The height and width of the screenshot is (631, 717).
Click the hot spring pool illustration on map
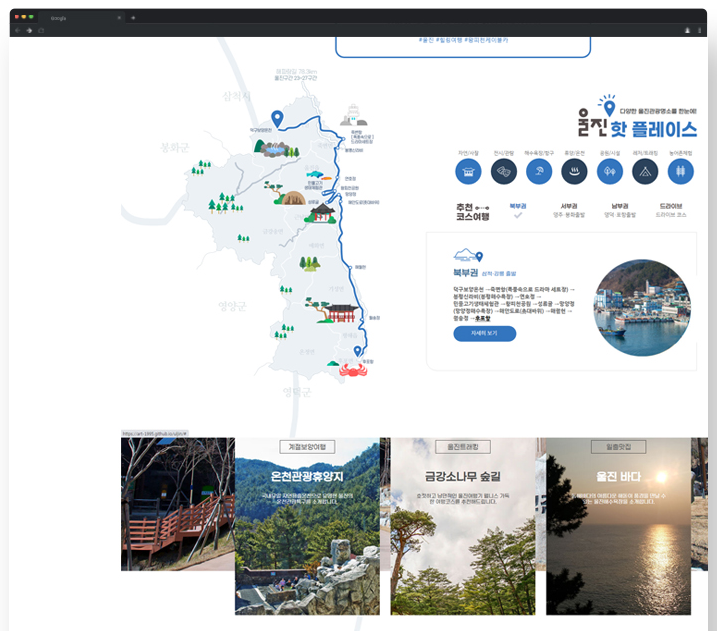[276, 149]
